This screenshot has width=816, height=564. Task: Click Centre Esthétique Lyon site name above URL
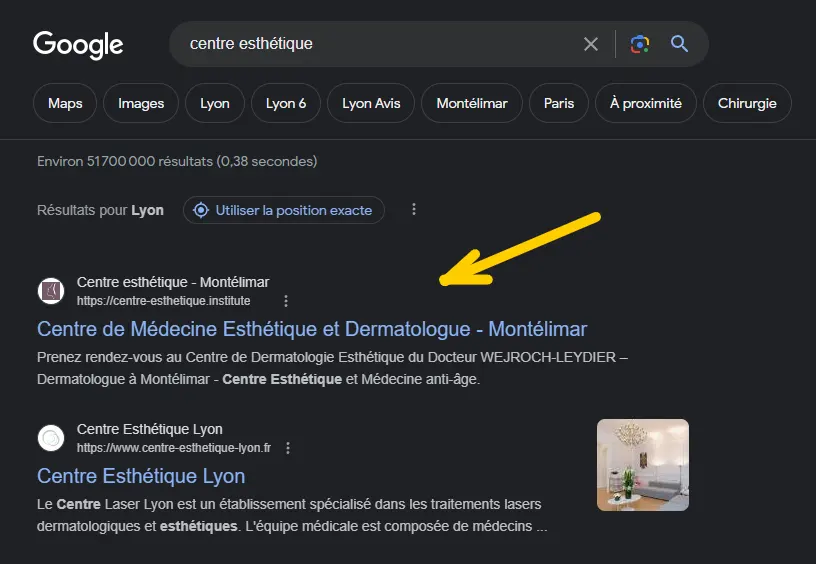149,429
